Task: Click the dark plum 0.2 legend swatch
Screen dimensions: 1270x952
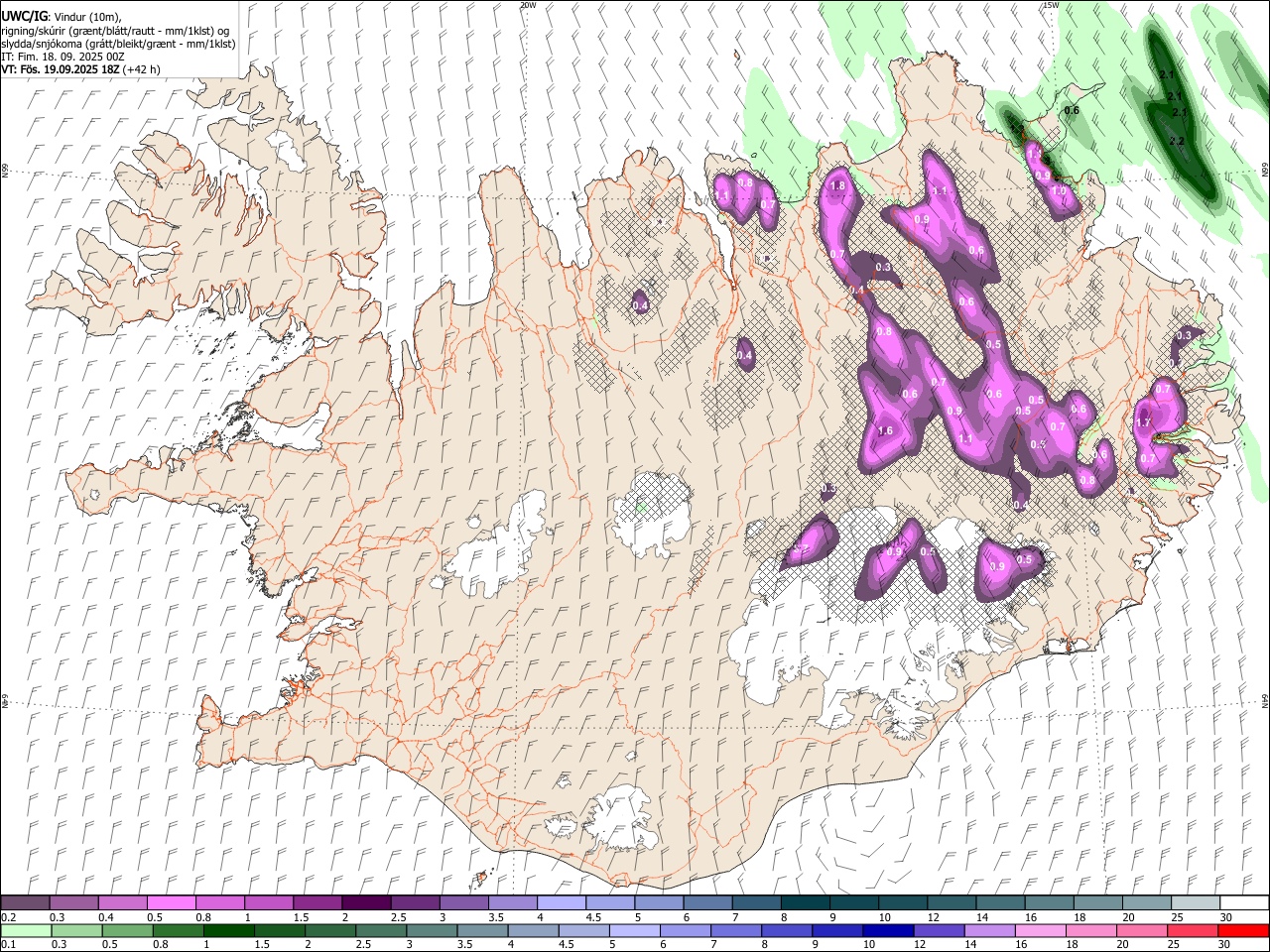Action: point(25,903)
